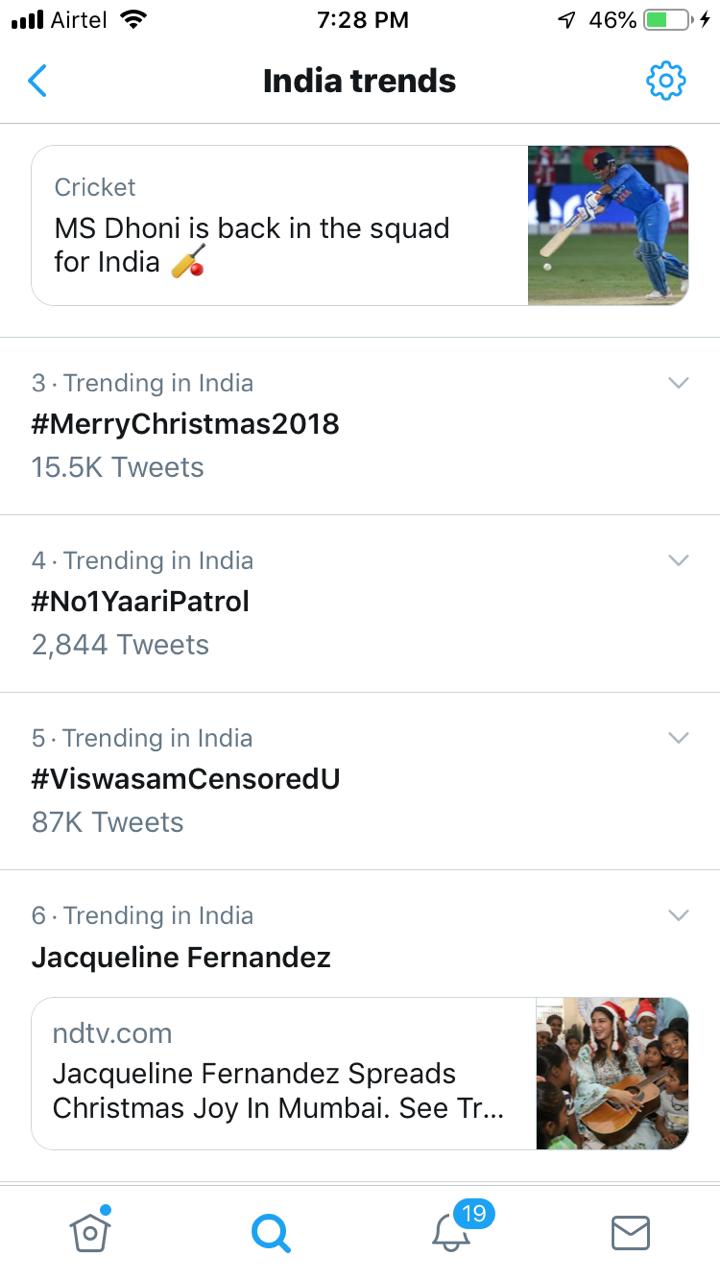Go to Home tab icon

coord(90,1232)
